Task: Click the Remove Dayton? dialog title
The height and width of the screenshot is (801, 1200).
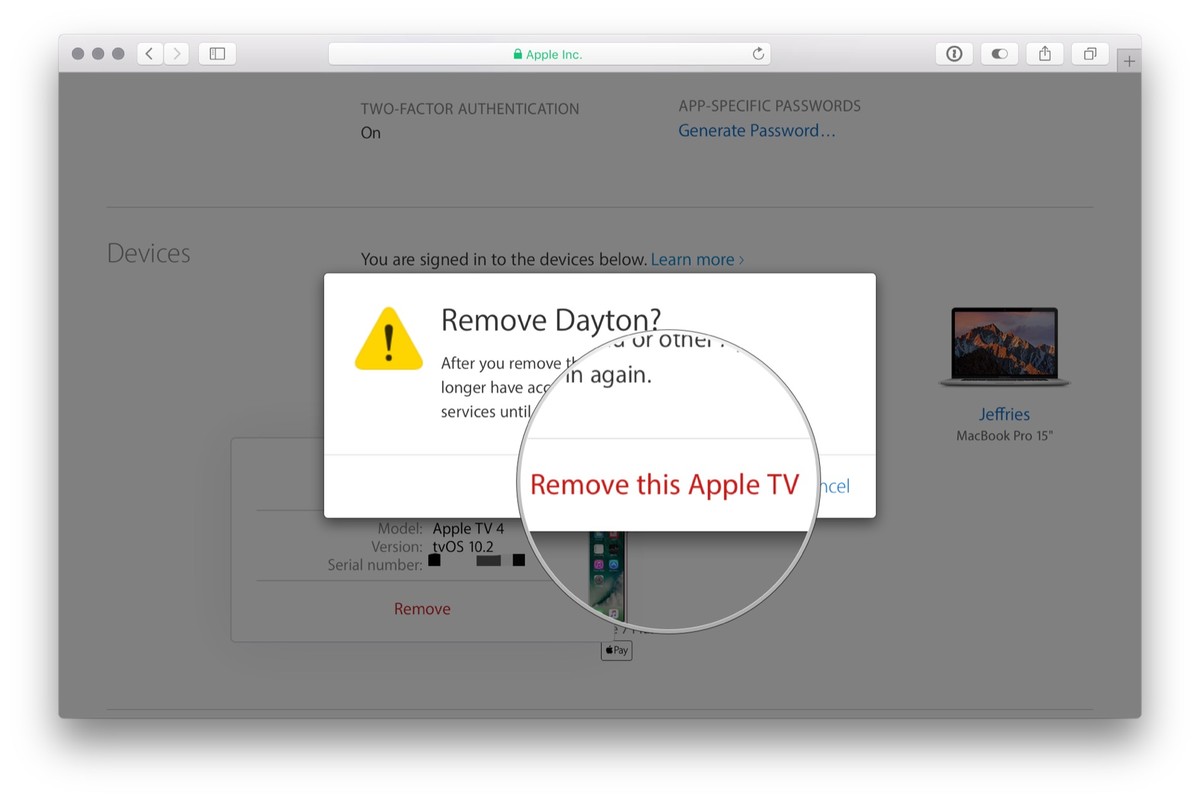Action: [x=551, y=320]
